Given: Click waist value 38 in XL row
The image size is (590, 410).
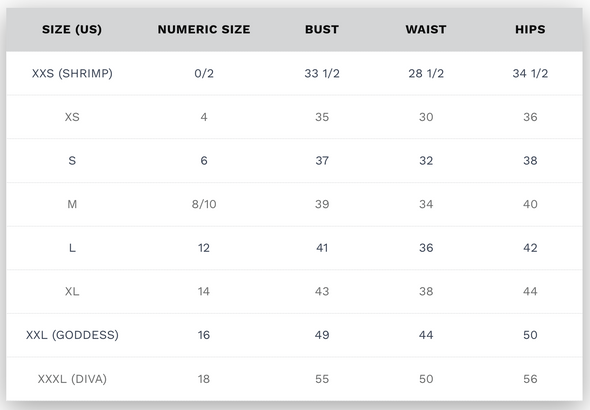Looking at the screenshot, I should (426, 292).
